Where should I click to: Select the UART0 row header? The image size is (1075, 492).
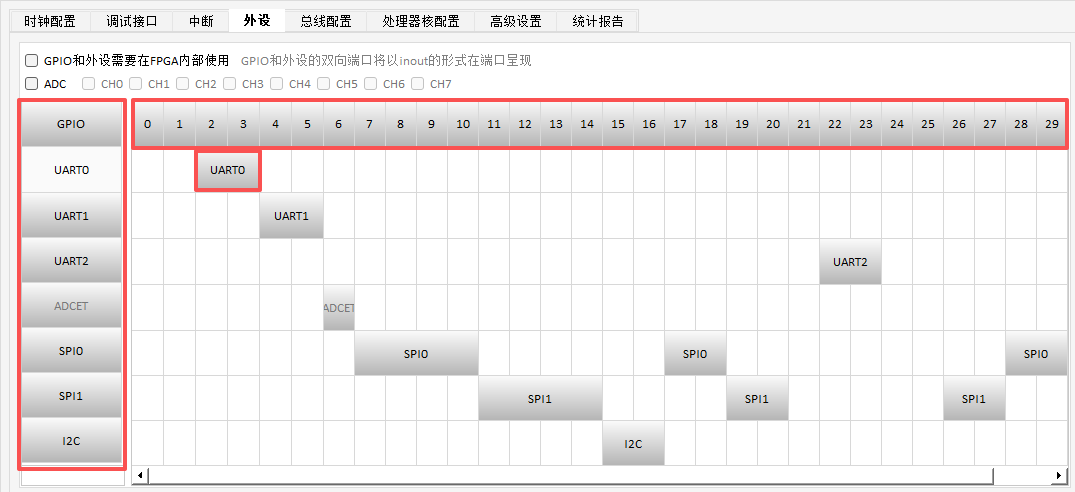click(x=71, y=170)
